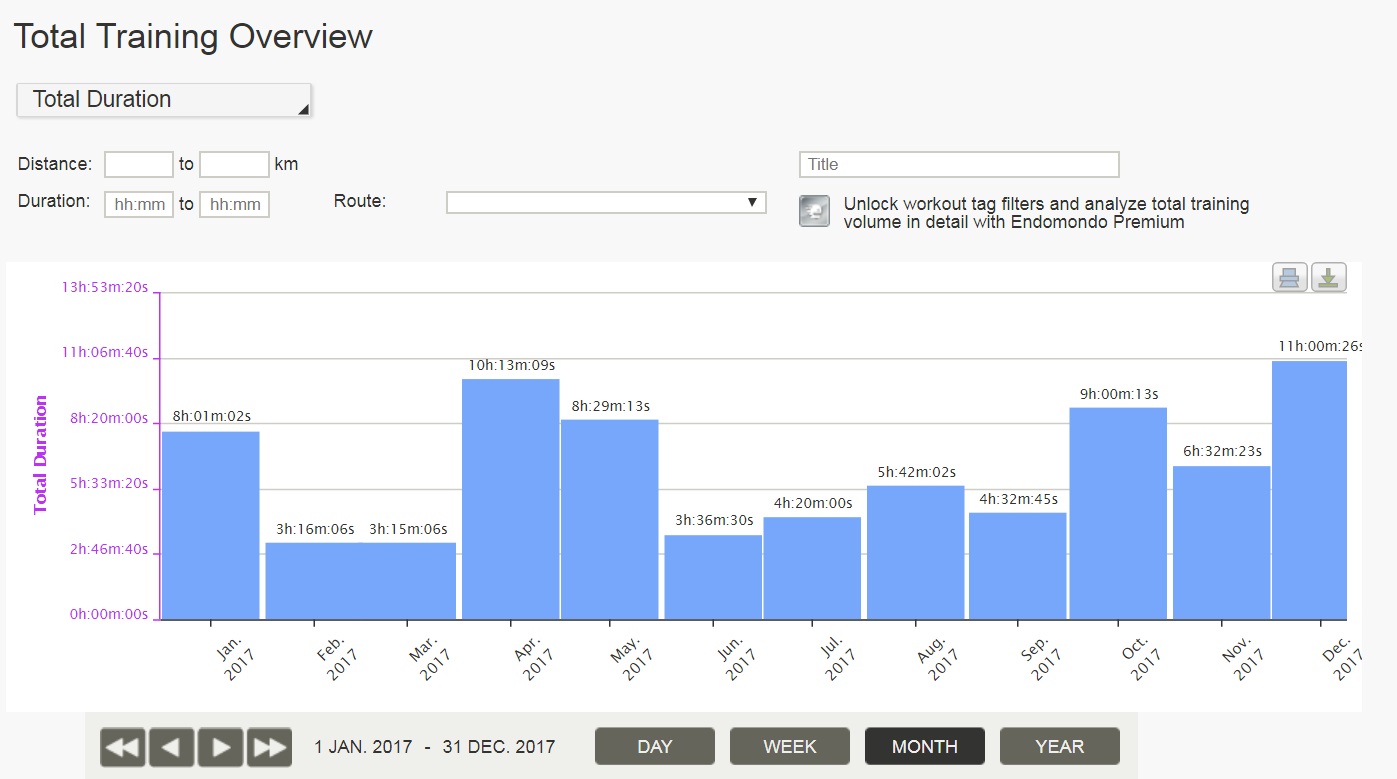Screen dimensions: 1397x779
Task: Expand the Route dropdown
Action: tap(606, 202)
